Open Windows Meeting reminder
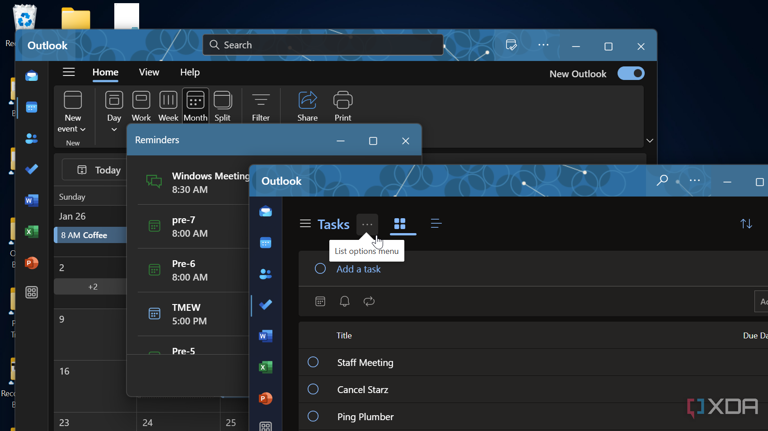The image size is (768, 431). (193, 183)
